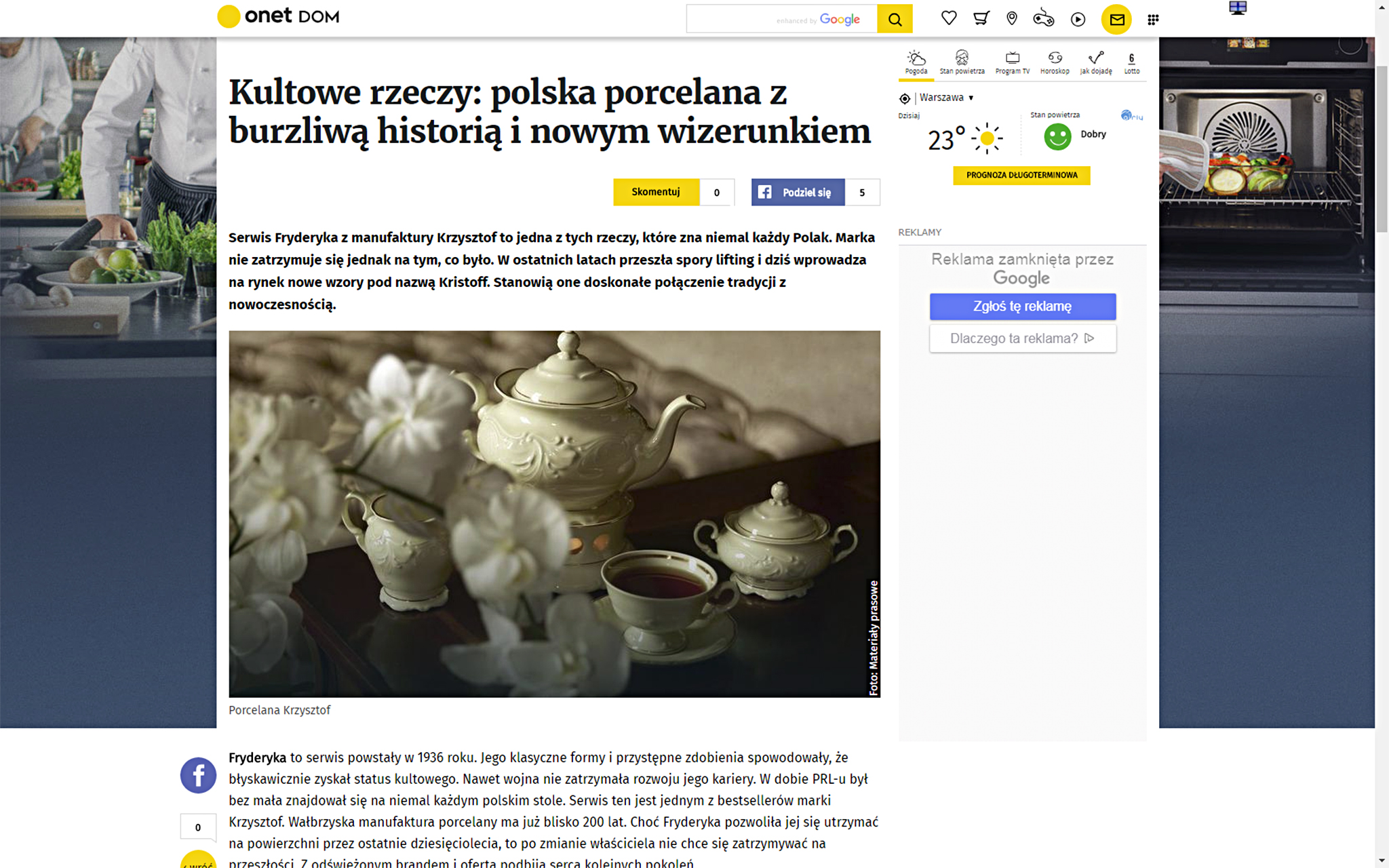Click the Skomentuj button
The height and width of the screenshot is (868, 1389).
pyautogui.click(x=656, y=192)
